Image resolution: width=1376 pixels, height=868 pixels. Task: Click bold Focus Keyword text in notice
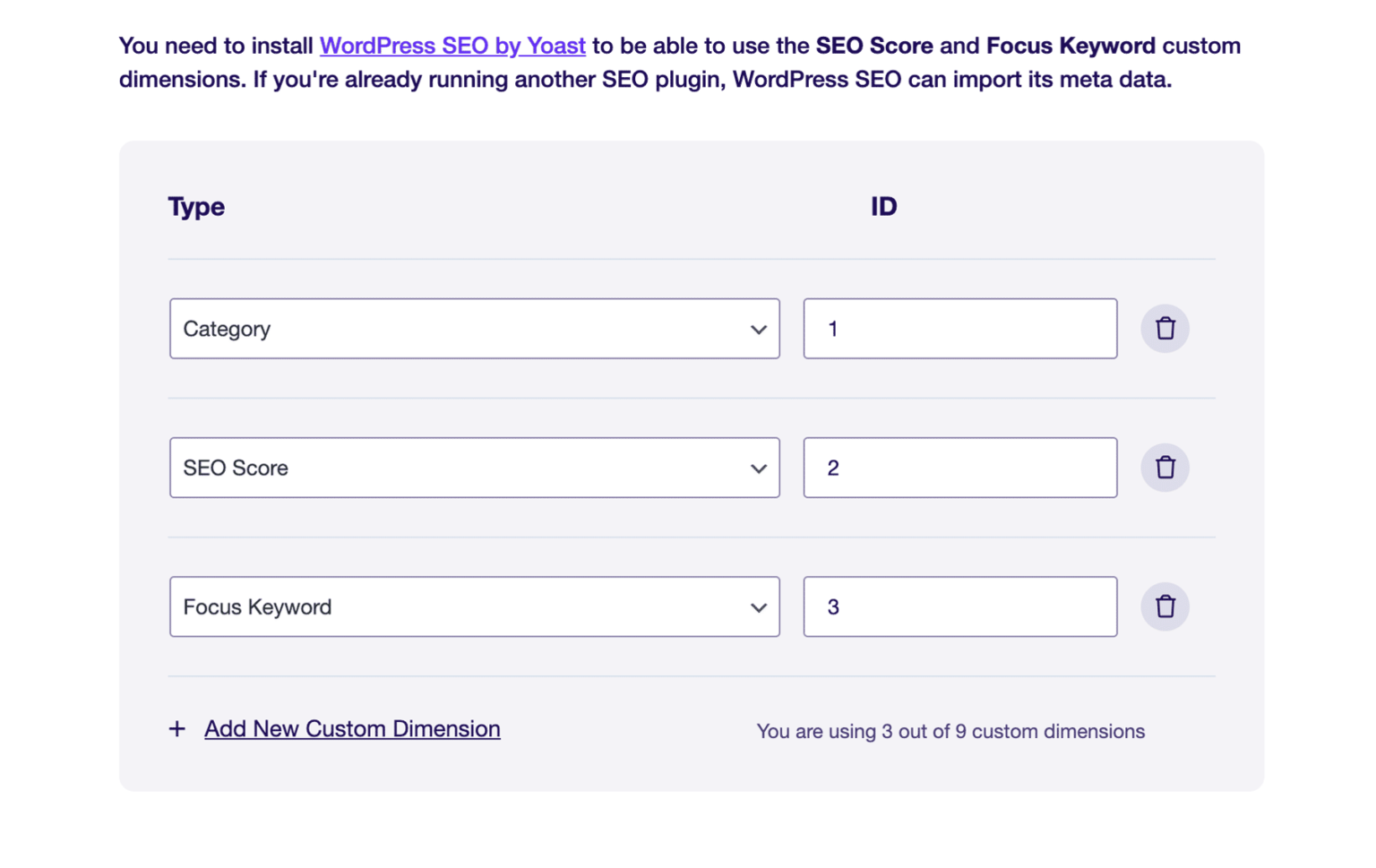click(x=1071, y=46)
